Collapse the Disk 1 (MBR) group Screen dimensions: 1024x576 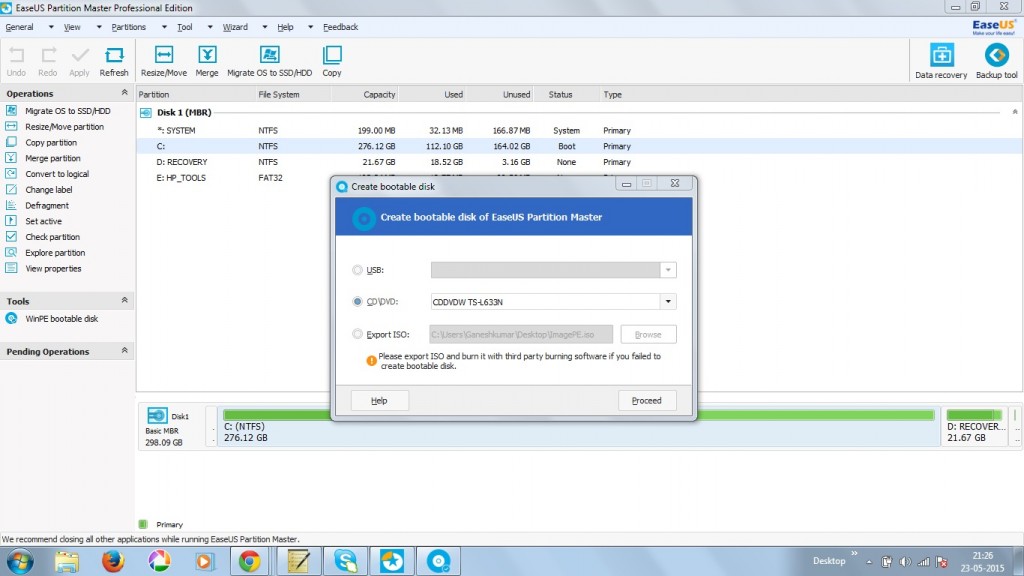(1015, 112)
